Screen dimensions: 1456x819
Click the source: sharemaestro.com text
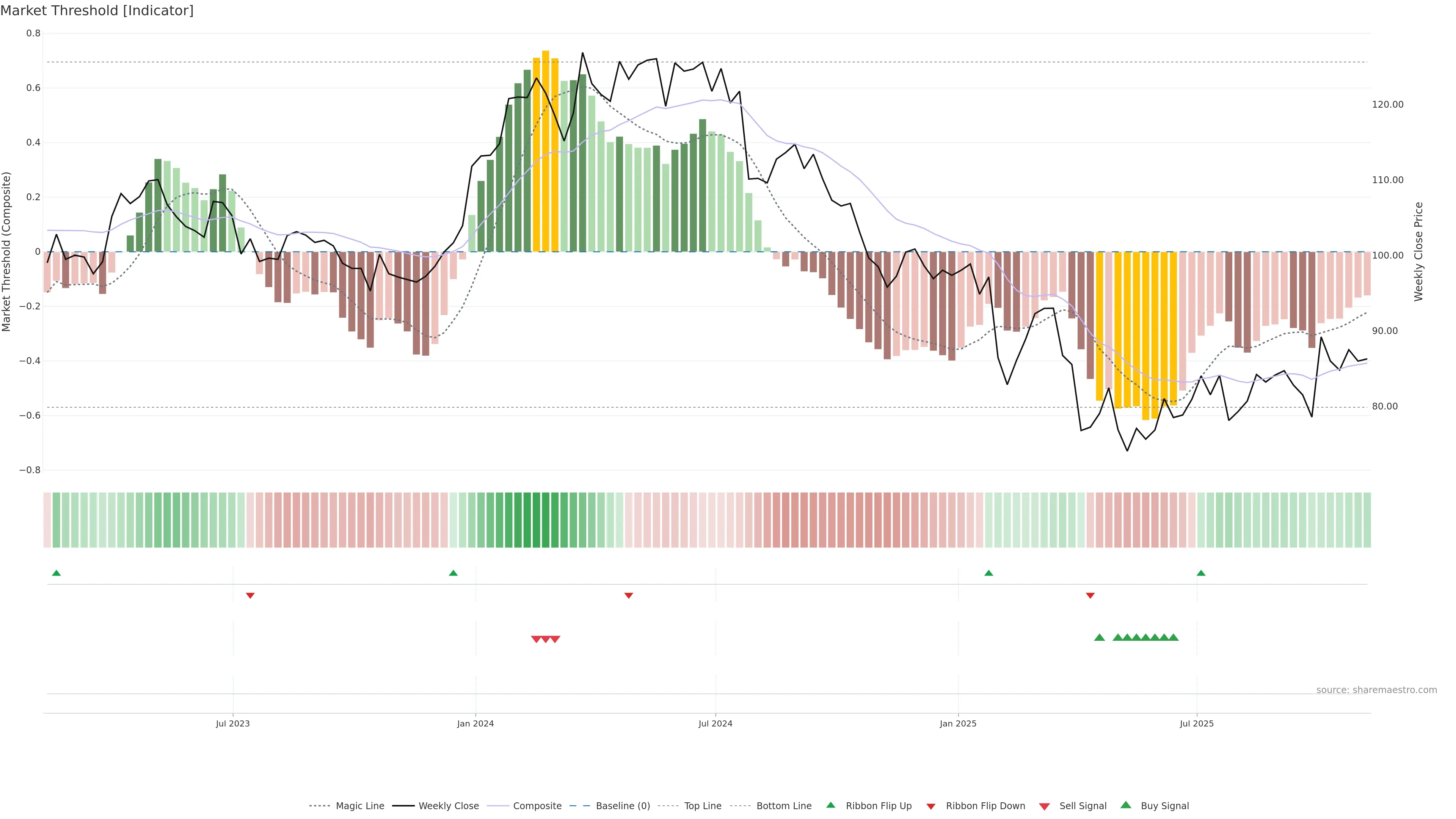tap(1376, 690)
